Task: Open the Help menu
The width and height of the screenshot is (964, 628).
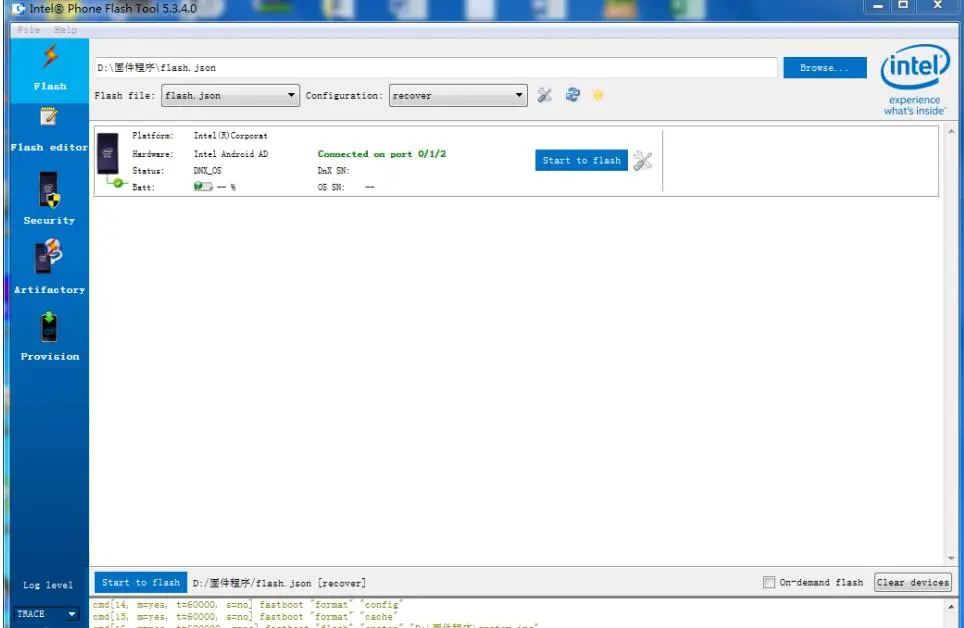Action: [x=65, y=30]
